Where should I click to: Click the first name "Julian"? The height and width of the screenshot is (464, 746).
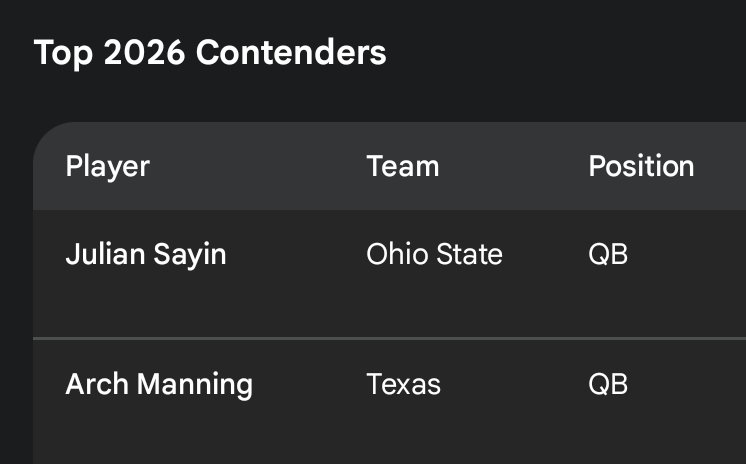[x=106, y=255]
